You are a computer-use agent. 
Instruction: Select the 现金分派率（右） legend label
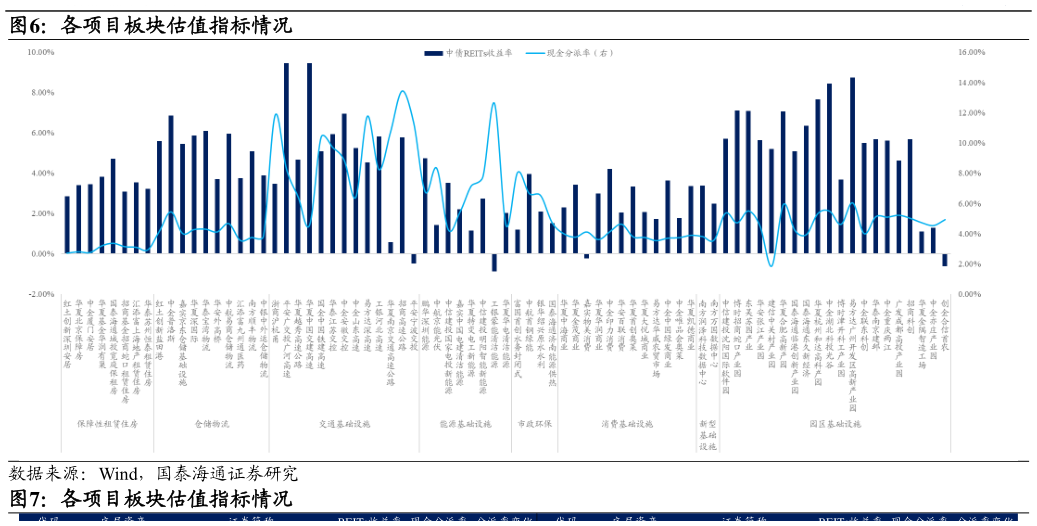point(579,53)
